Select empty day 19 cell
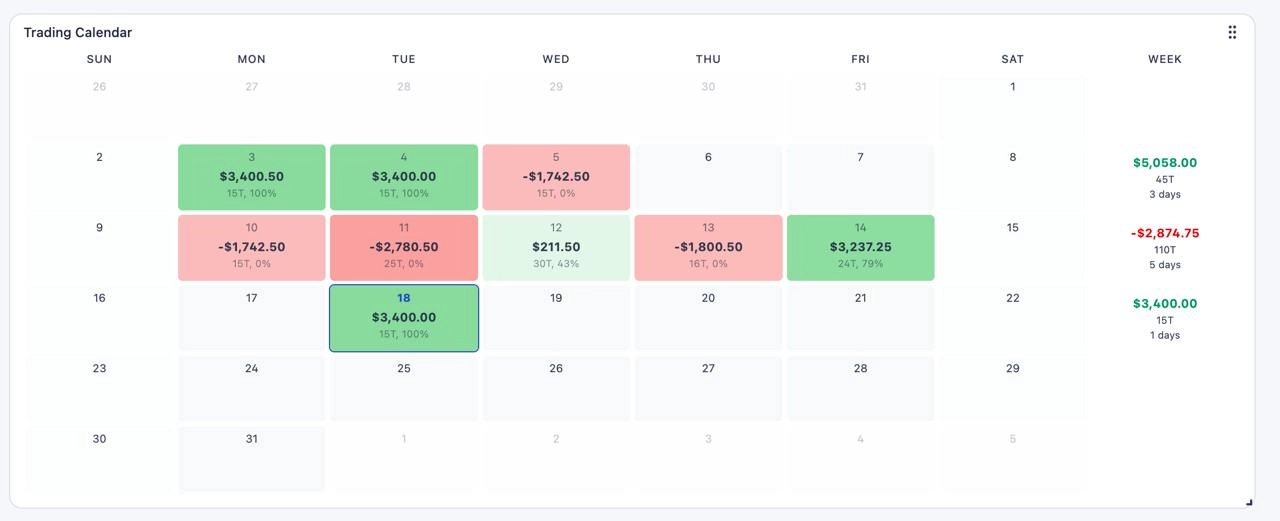The image size is (1280, 521). pos(556,318)
